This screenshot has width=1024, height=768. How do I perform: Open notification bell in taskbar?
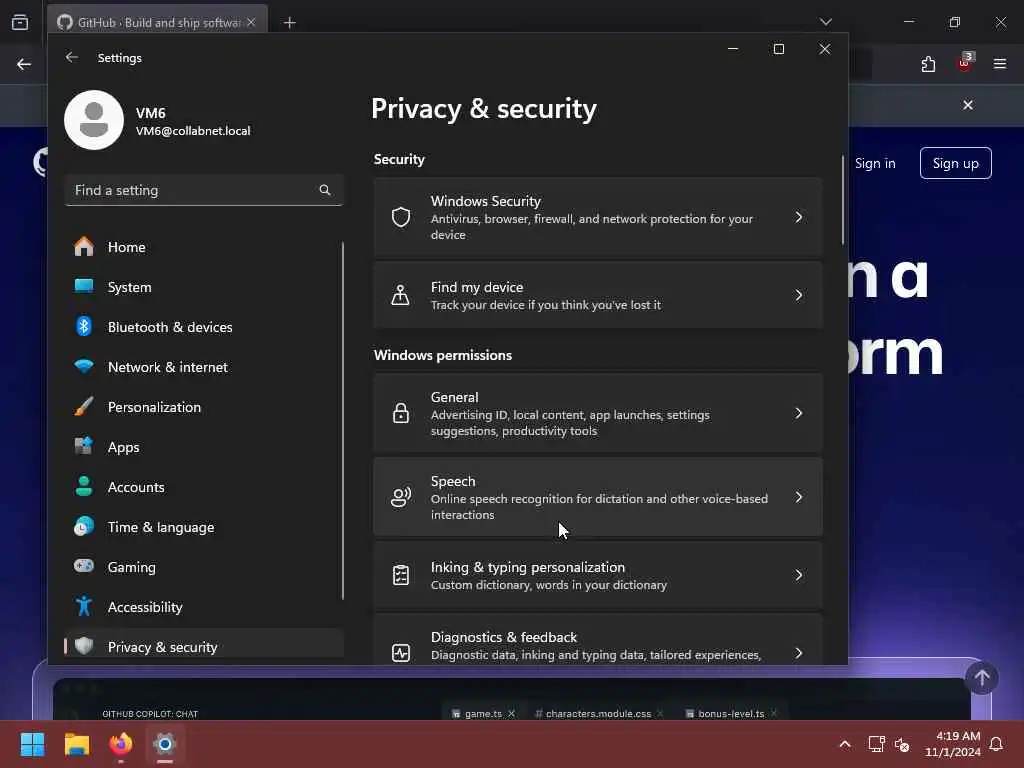pyautogui.click(x=997, y=744)
